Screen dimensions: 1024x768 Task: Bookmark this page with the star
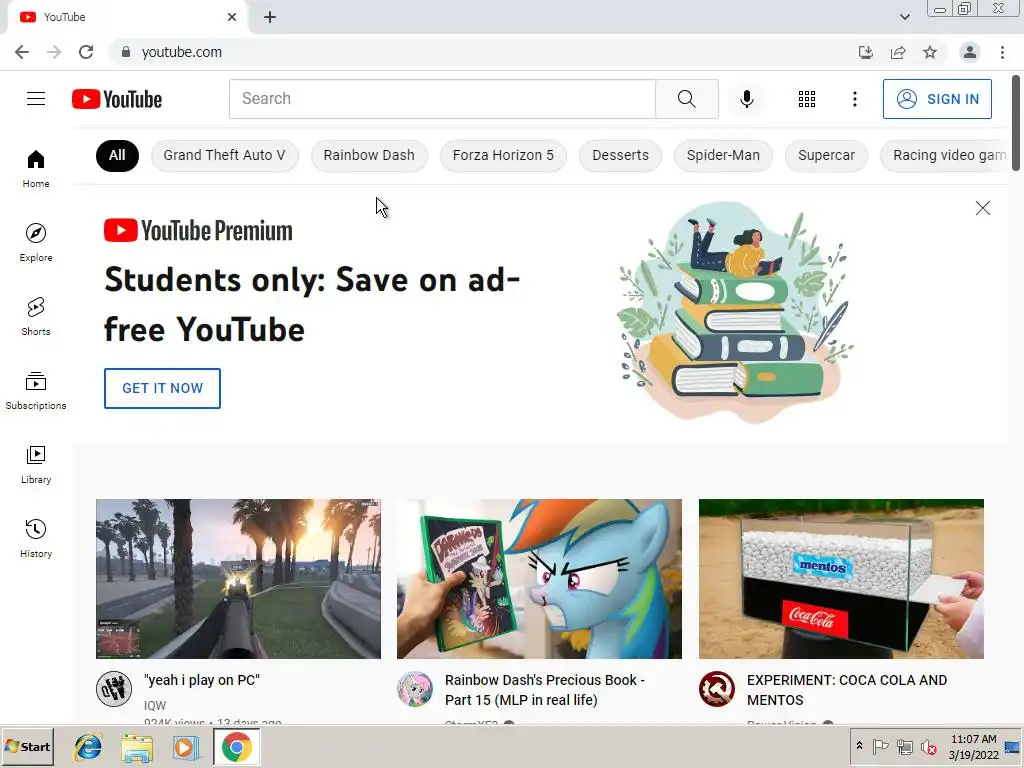930,52
